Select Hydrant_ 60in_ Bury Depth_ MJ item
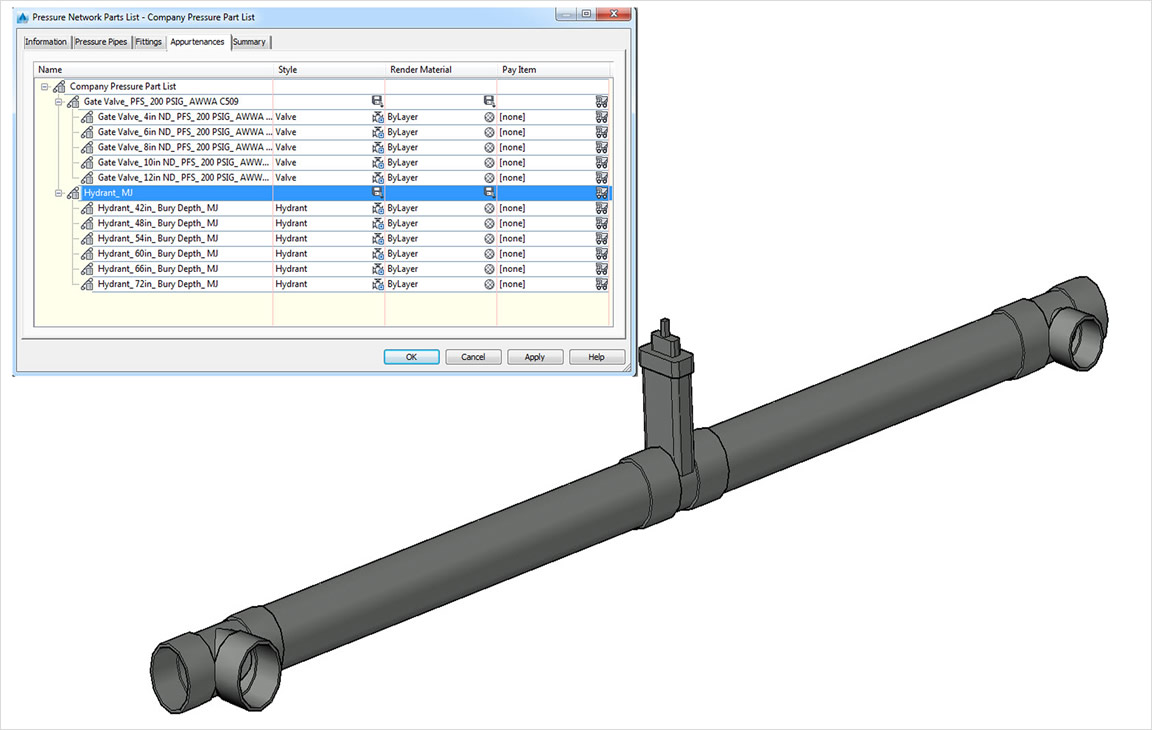 click(x=158, y=254)
